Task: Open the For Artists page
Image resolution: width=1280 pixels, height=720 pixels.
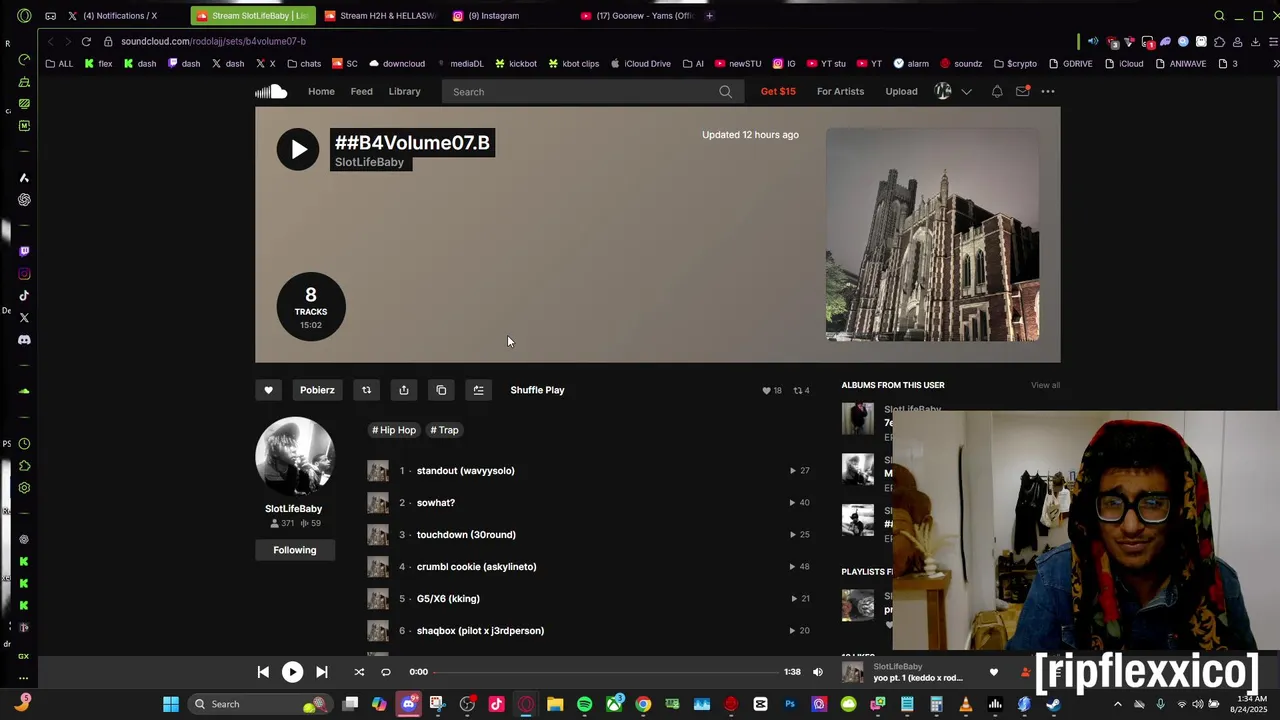Action: tap(840, 92)
